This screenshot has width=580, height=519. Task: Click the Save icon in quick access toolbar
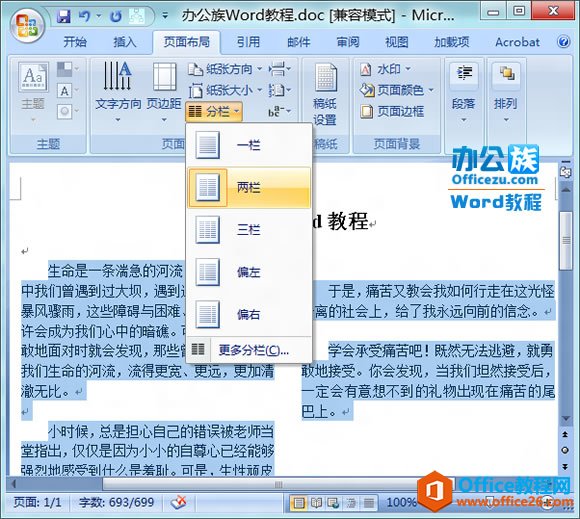click(64, 16)
